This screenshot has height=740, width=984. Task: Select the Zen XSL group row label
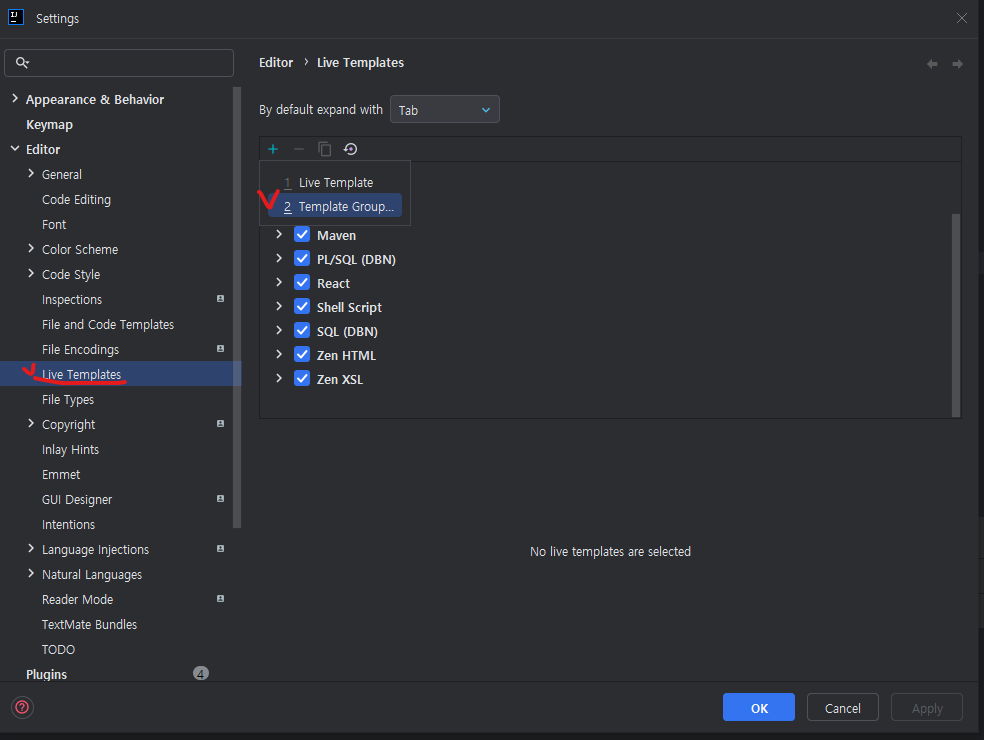tap(340, 380)
